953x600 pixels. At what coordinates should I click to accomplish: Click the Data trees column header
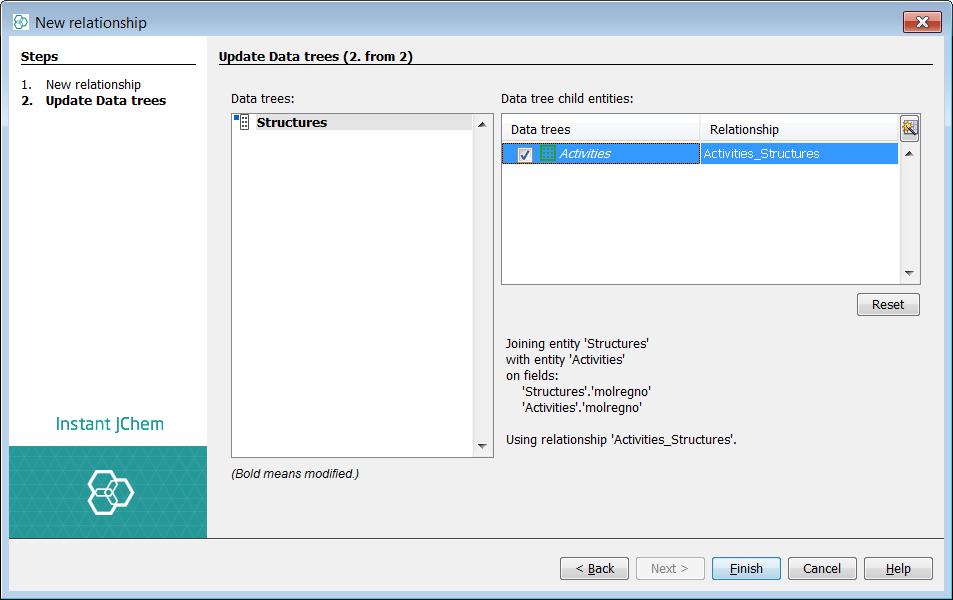(600, 129)
